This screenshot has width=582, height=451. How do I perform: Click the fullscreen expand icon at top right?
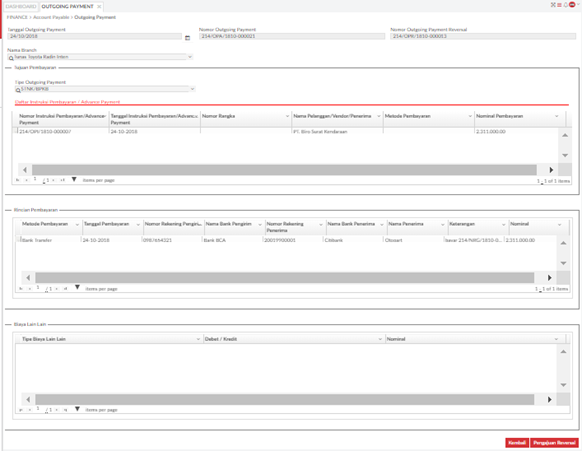553,5
